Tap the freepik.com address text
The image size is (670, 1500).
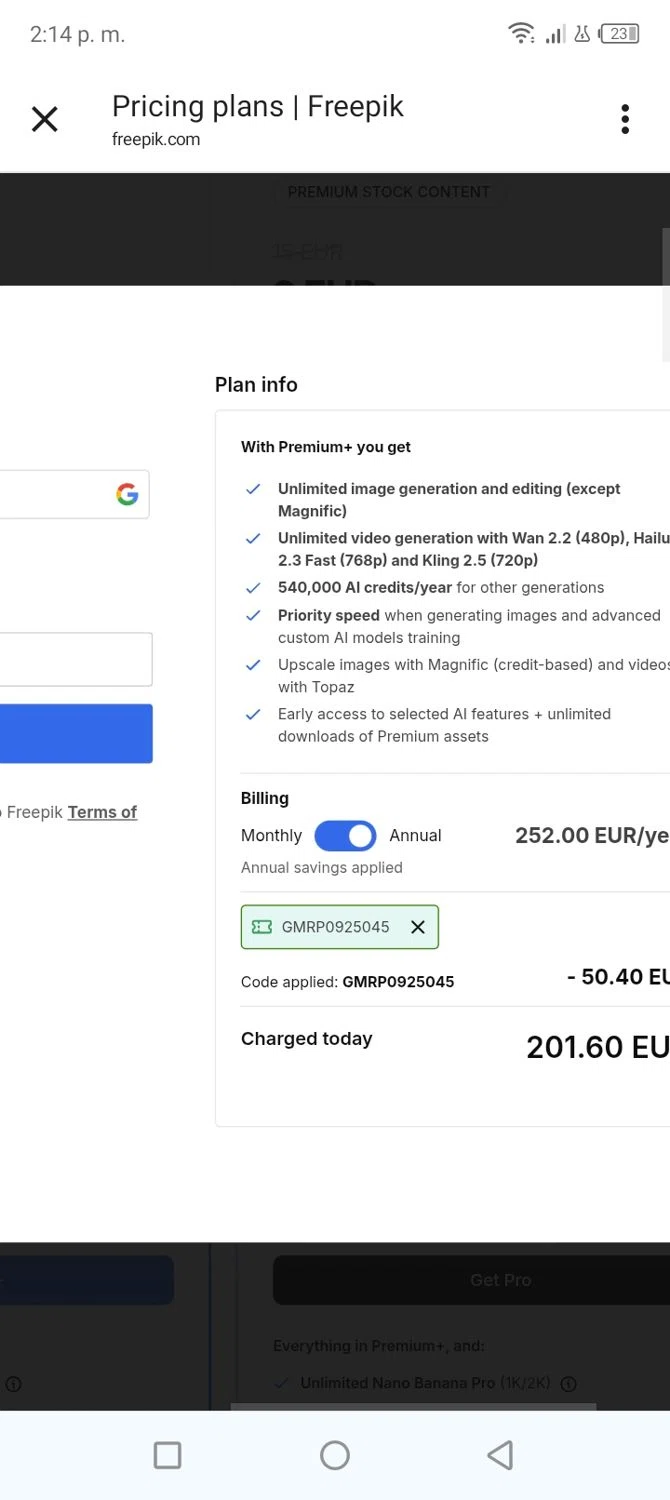tap(156, 139)
